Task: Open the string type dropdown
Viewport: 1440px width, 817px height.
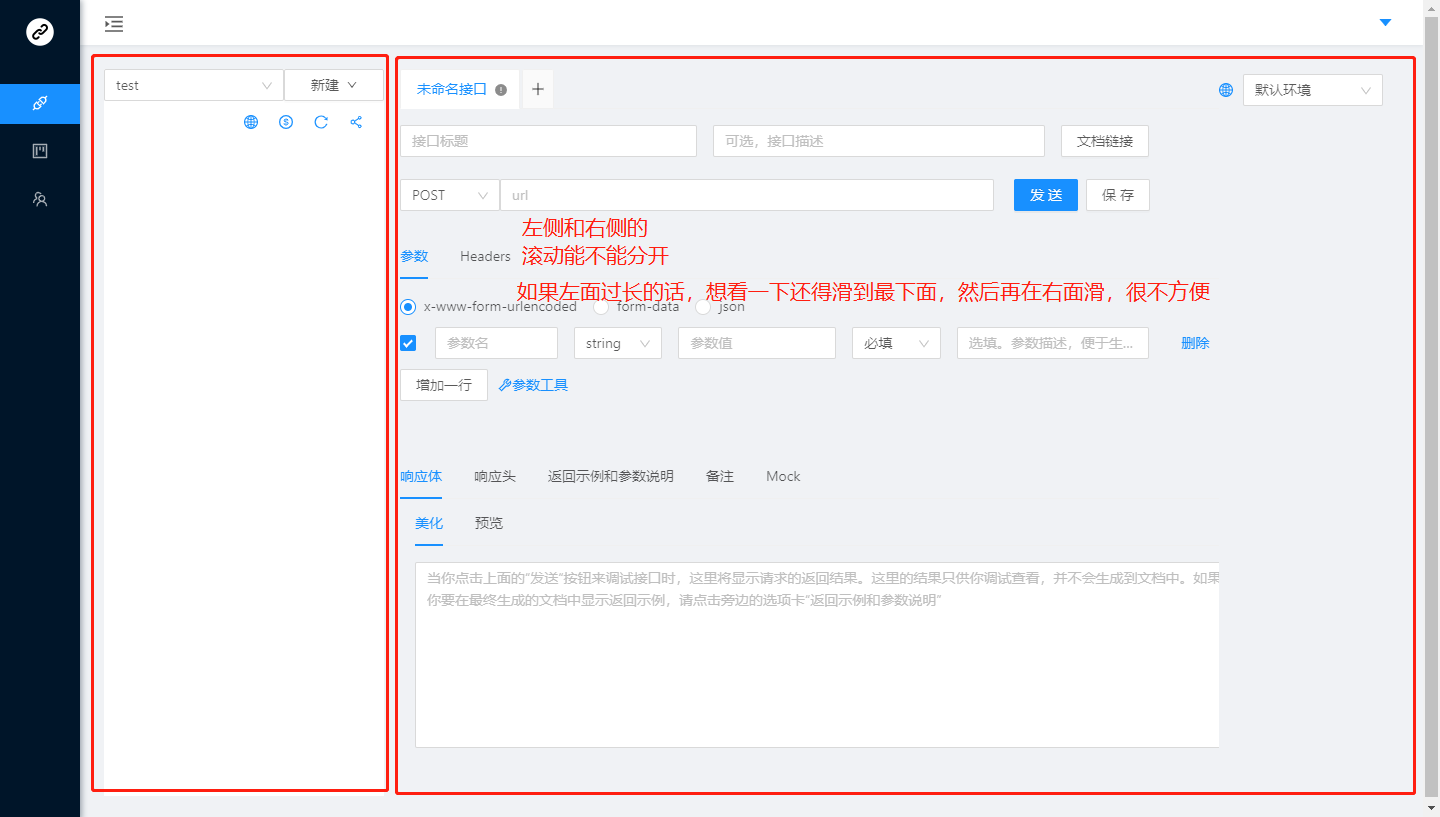Action: pyautogui.click(x=618, y=343)
